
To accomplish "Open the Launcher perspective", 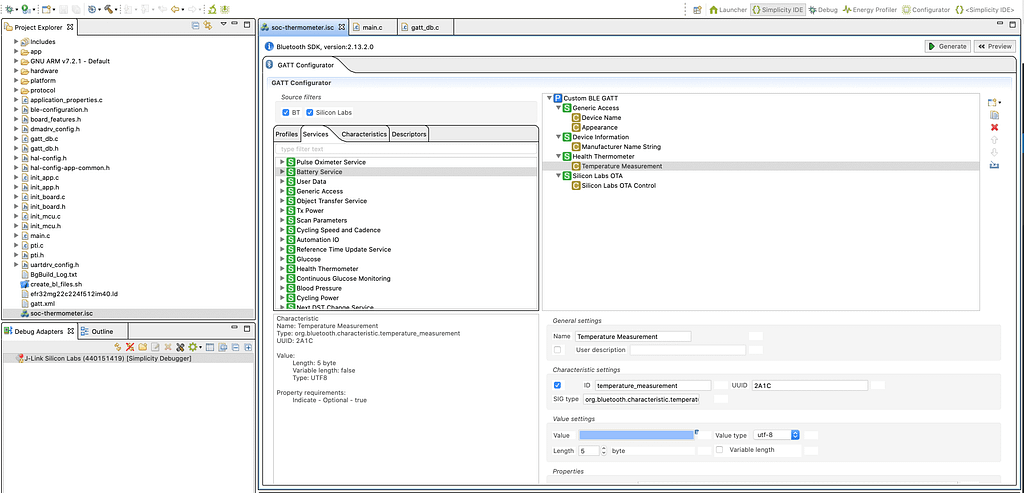I will pos(728,10).
